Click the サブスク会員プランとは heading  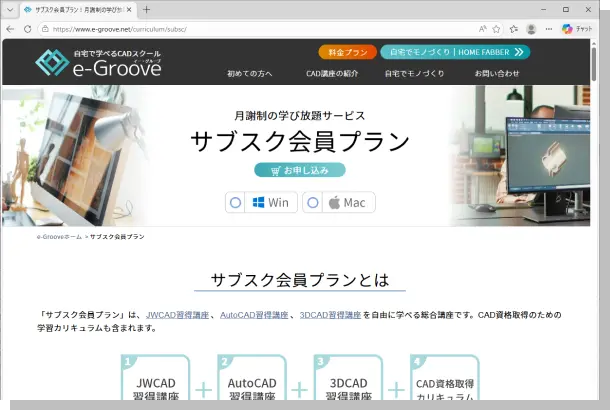[x=300, y=280]
